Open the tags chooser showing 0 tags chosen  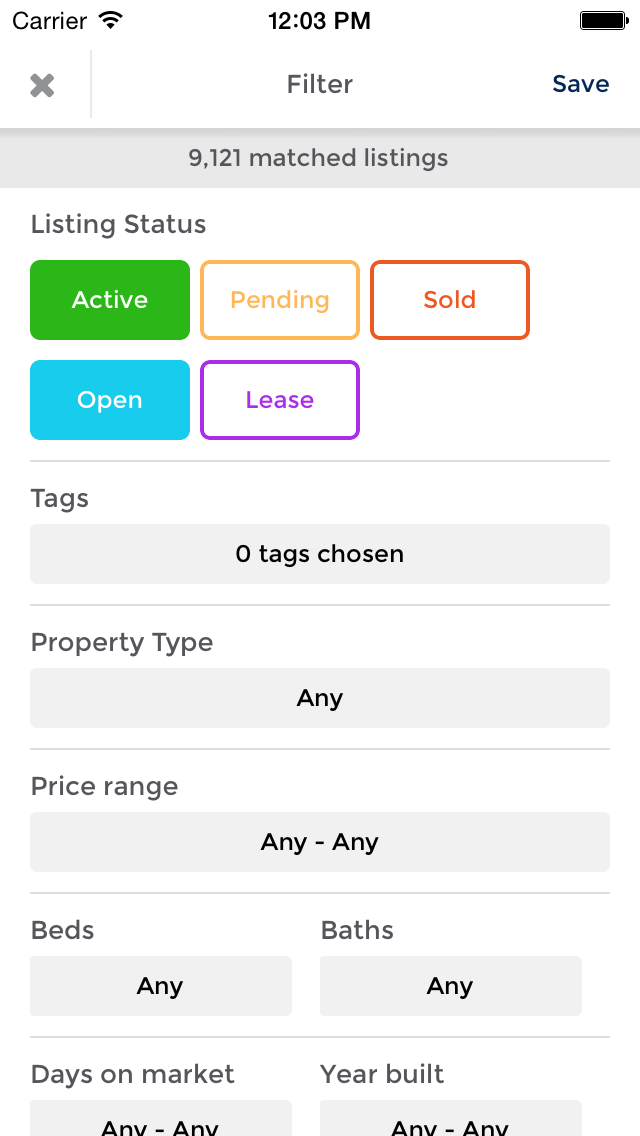pos(320,554)
